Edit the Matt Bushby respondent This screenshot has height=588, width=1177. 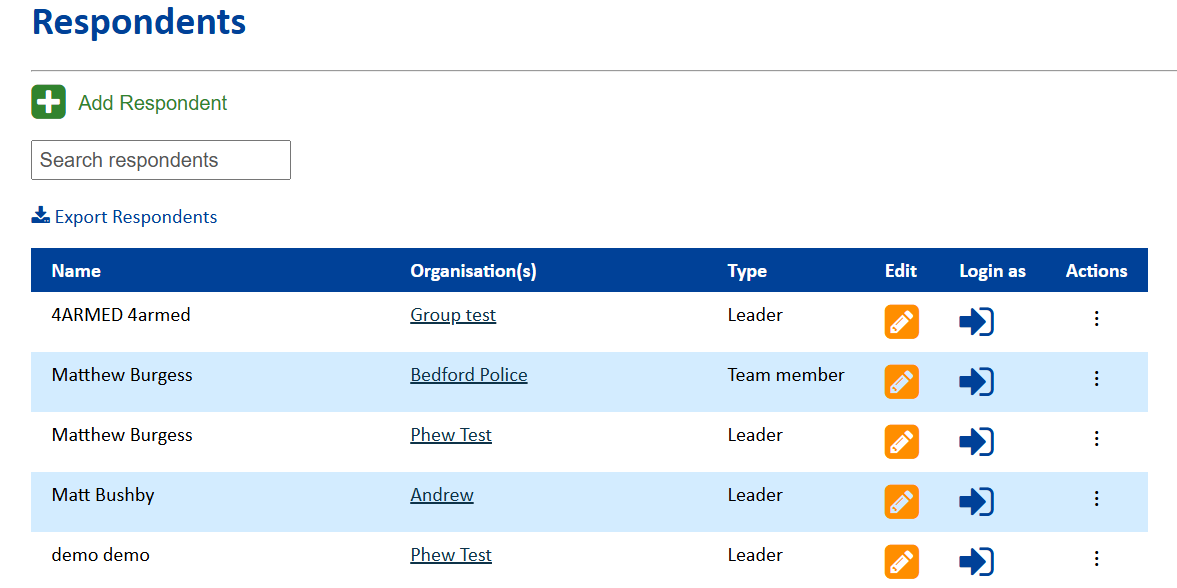tap(901, 502)
